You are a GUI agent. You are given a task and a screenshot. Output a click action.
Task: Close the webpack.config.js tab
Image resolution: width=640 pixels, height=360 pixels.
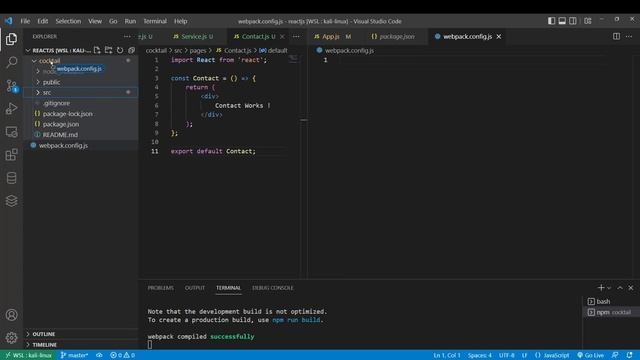(499, 36)
